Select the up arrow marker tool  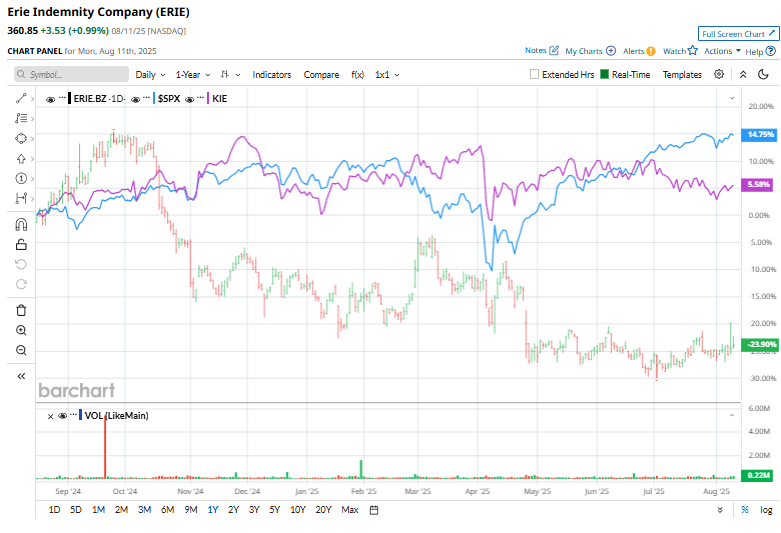tap(21, 159)
